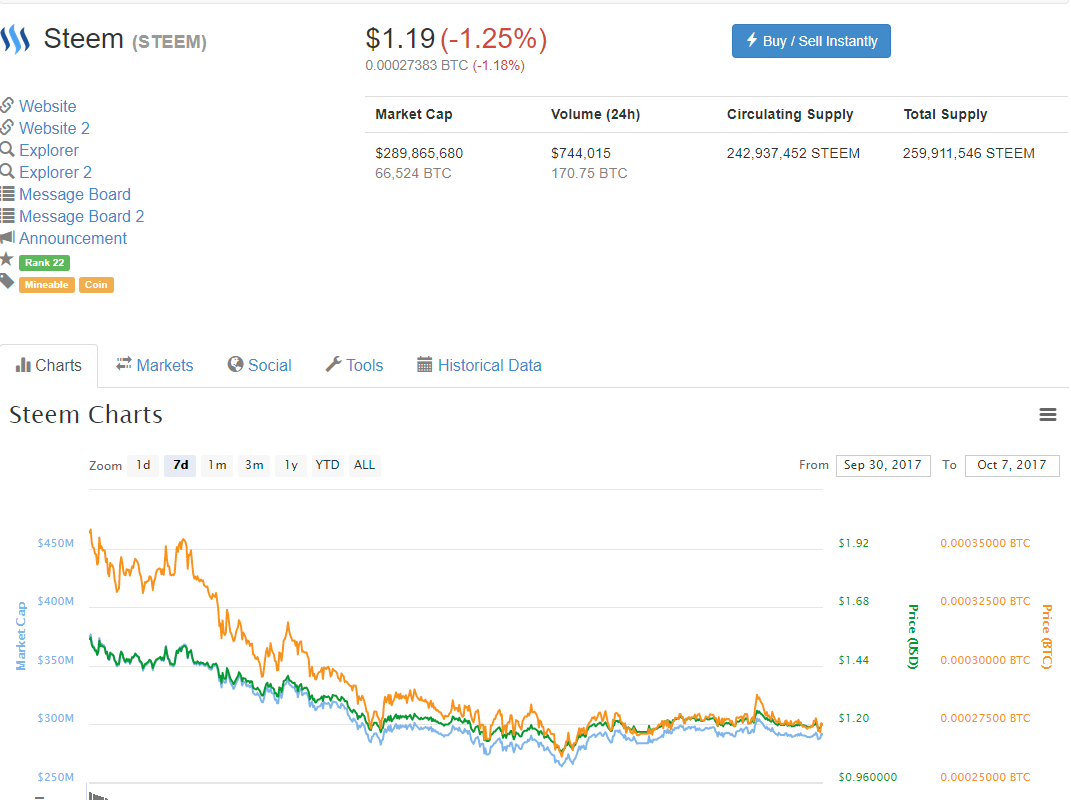
Task: Click the 66,524 BTC market cap value
Action: pos(413,174)
